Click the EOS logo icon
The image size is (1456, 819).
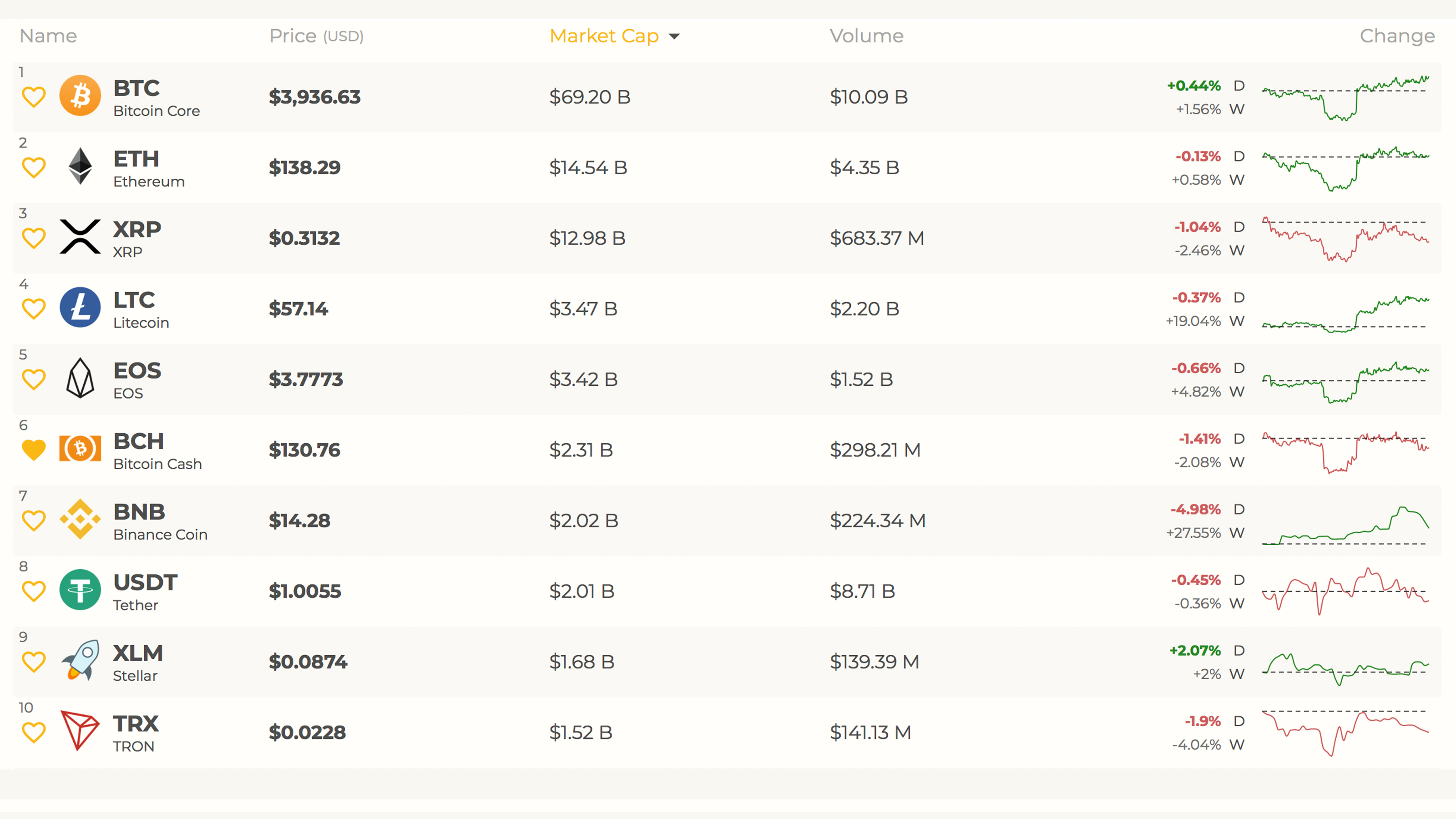pyautogui.click(x=80, y=378)
